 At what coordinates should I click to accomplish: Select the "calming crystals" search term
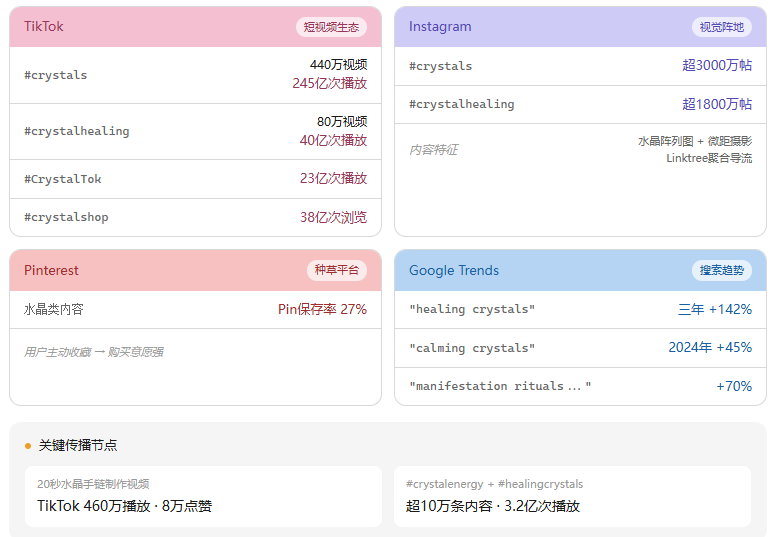(x=472, y=348)
